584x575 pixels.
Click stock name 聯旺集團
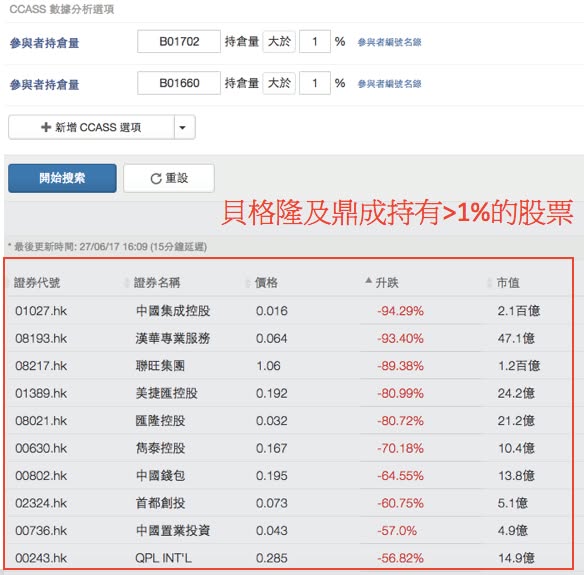[x=160, y=366]
